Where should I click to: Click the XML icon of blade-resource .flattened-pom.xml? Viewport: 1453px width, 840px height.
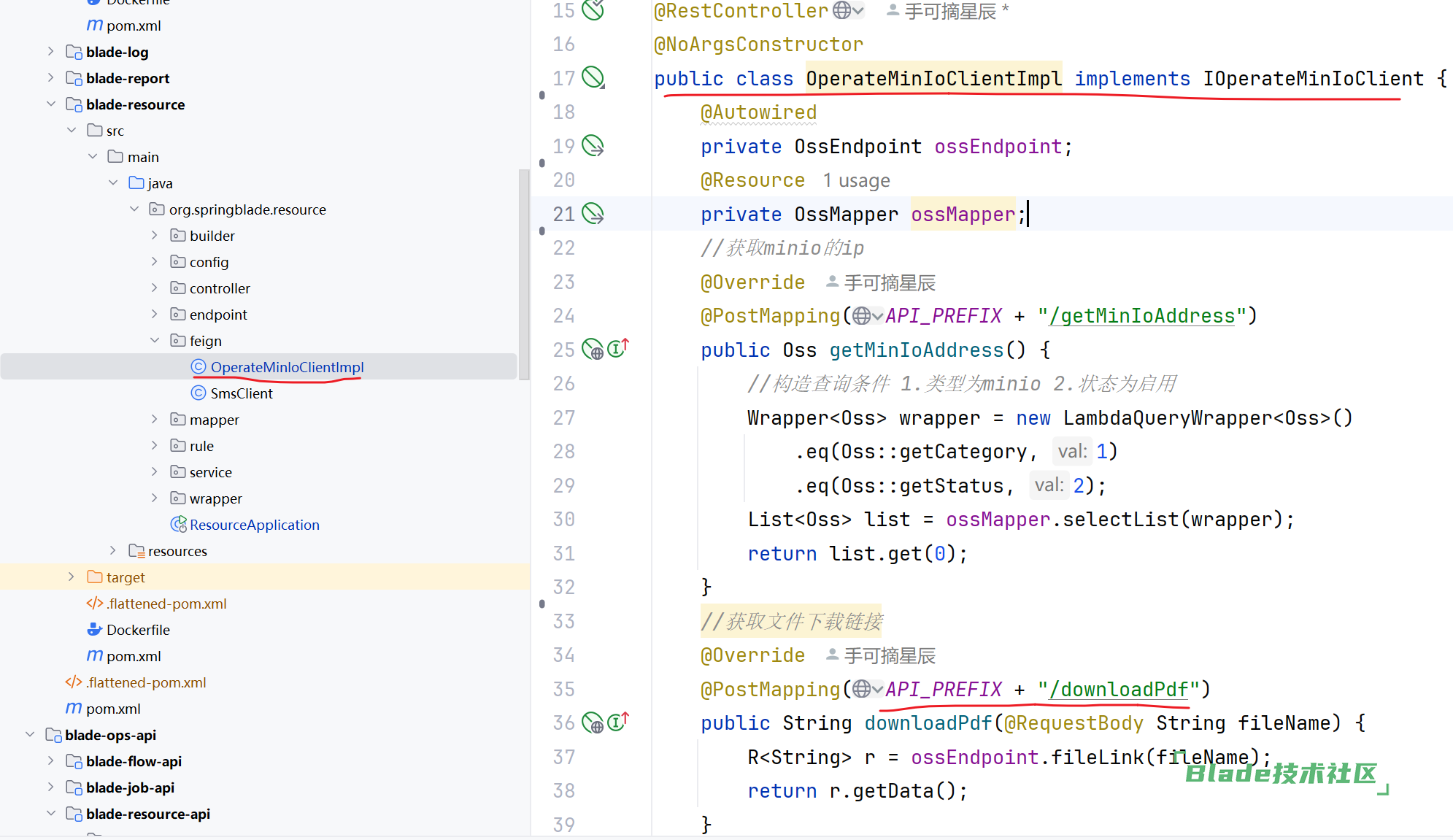94,603
